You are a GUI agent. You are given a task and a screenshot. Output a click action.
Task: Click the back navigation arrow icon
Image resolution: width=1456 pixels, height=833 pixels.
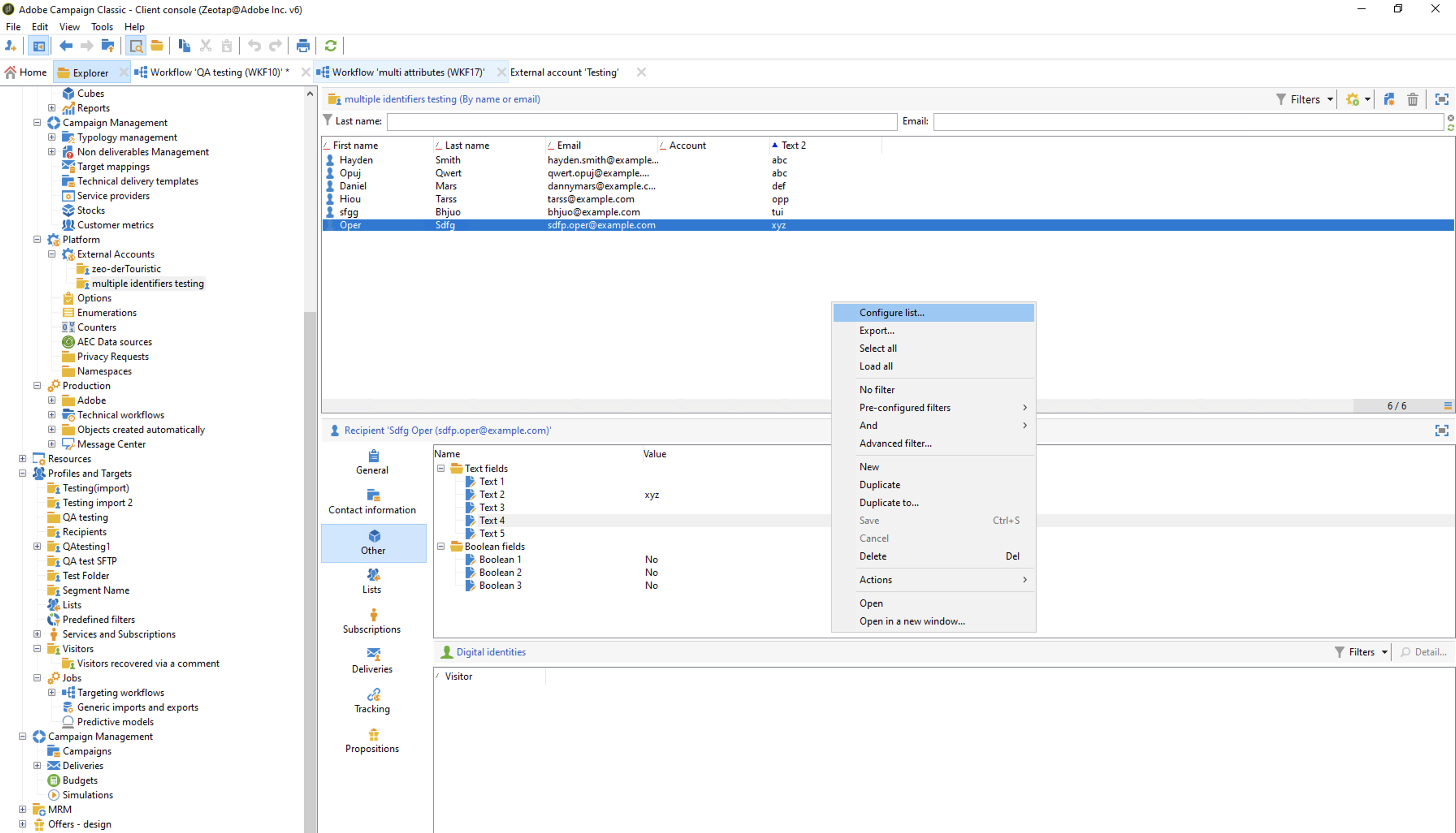(66, 46)
